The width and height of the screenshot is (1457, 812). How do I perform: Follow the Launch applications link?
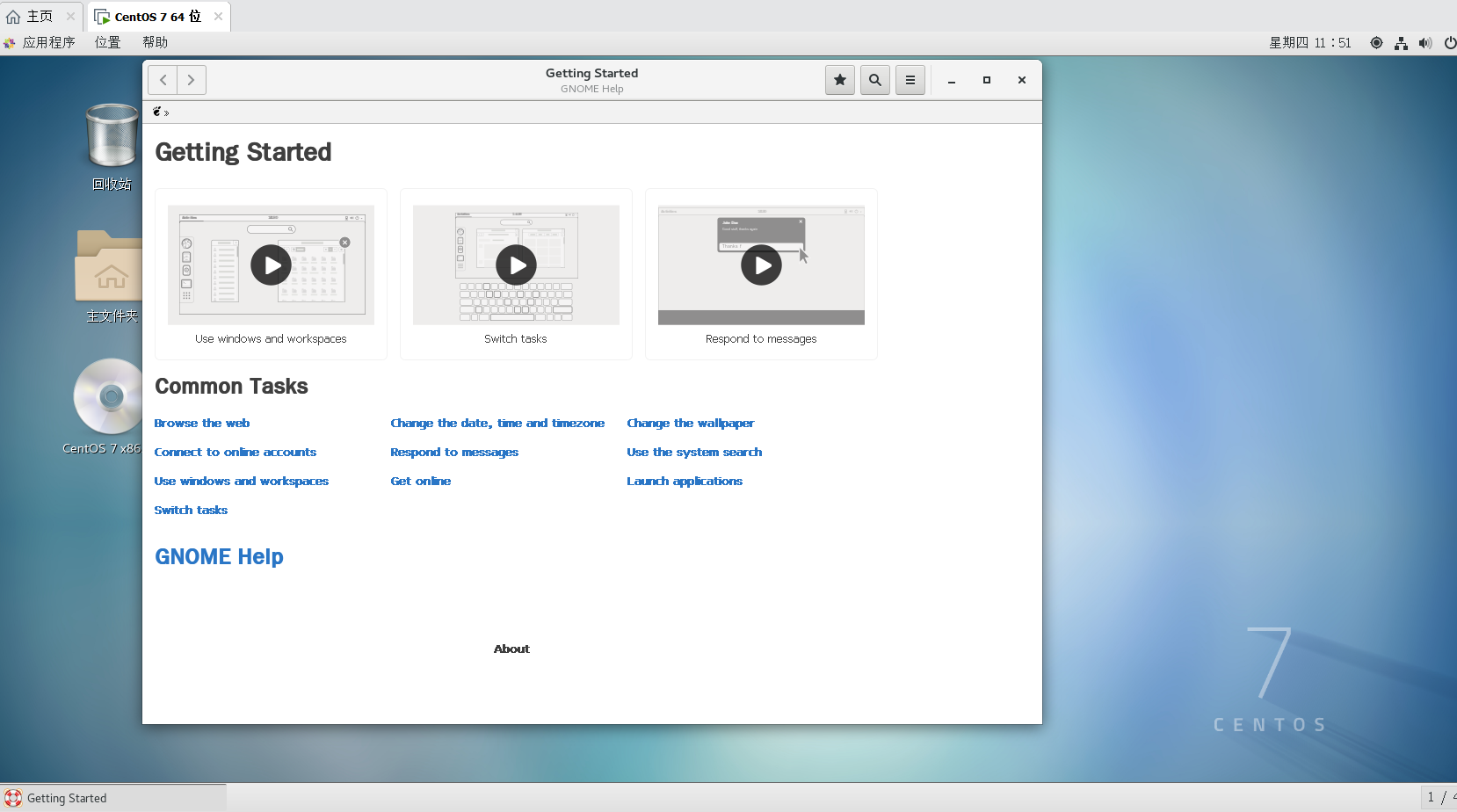(x=685, y=482)
